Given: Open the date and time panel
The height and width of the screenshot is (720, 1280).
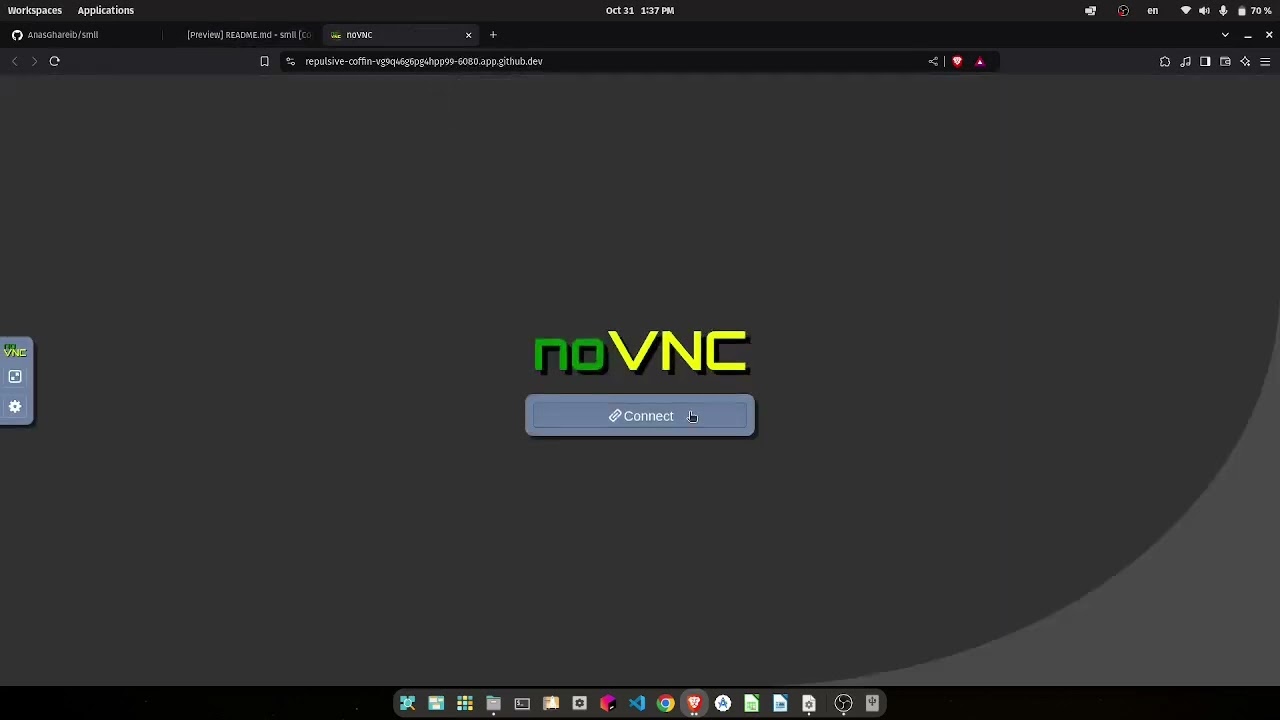Looking at the screenshot, I should 640,10.
